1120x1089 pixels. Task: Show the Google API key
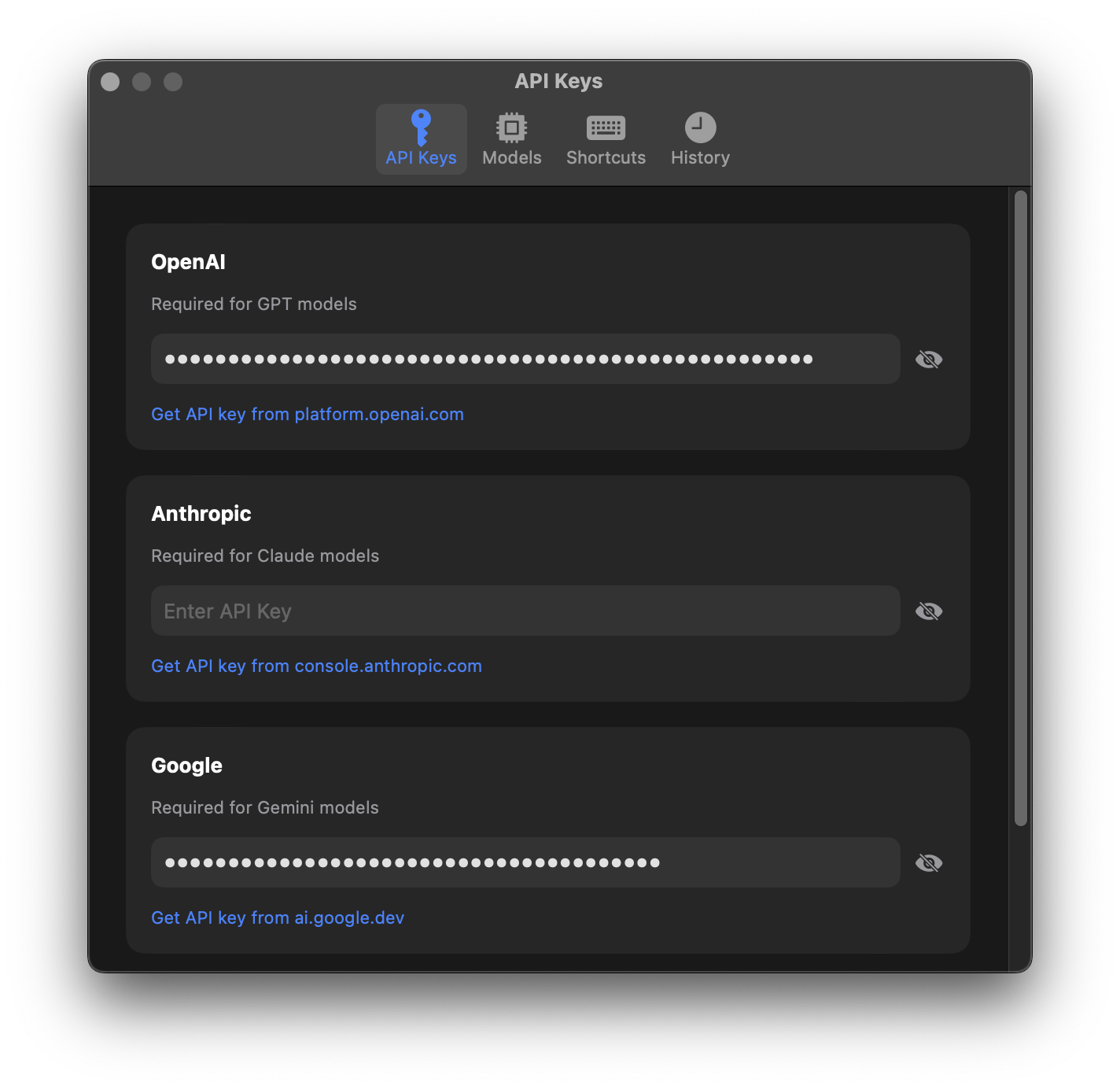[x=929, y=863]
